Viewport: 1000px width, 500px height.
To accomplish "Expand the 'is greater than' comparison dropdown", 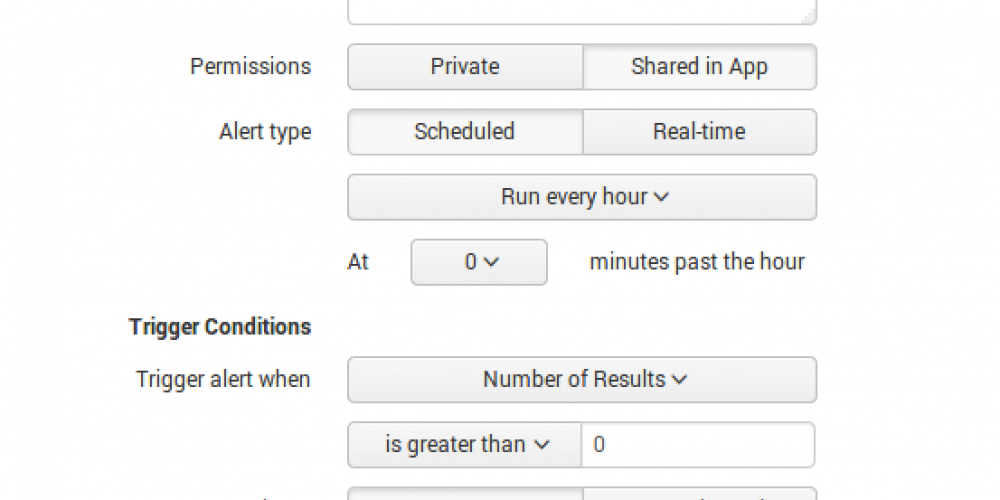I will (x=465, y=445).
